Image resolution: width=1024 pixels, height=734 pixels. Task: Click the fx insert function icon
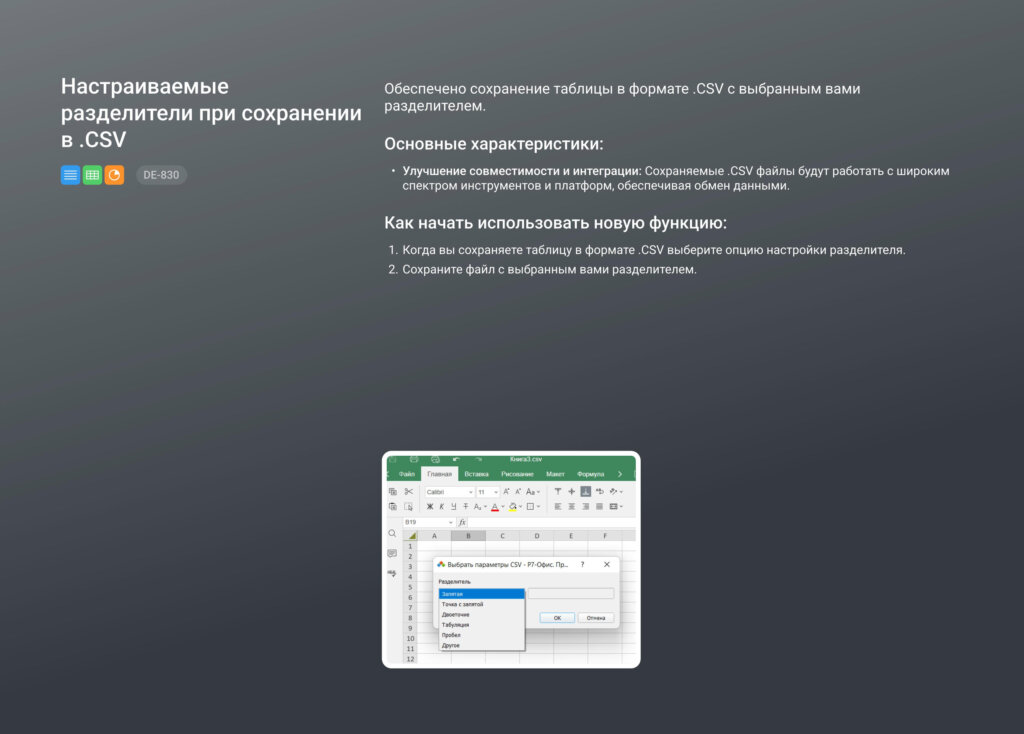(x=462, y=522)
